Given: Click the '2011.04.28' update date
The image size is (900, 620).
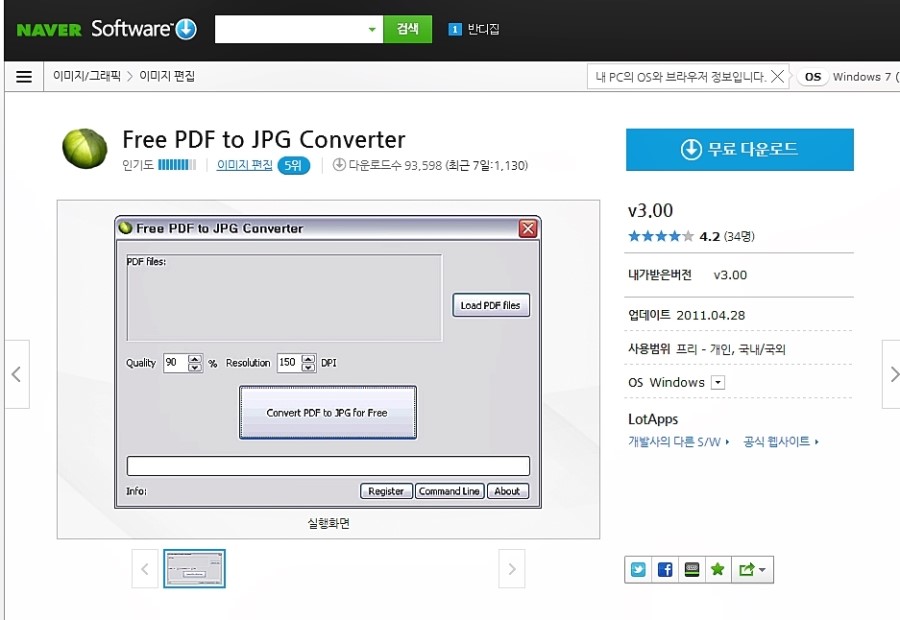Looking at the screenshot, I should [x=711, y=315].
